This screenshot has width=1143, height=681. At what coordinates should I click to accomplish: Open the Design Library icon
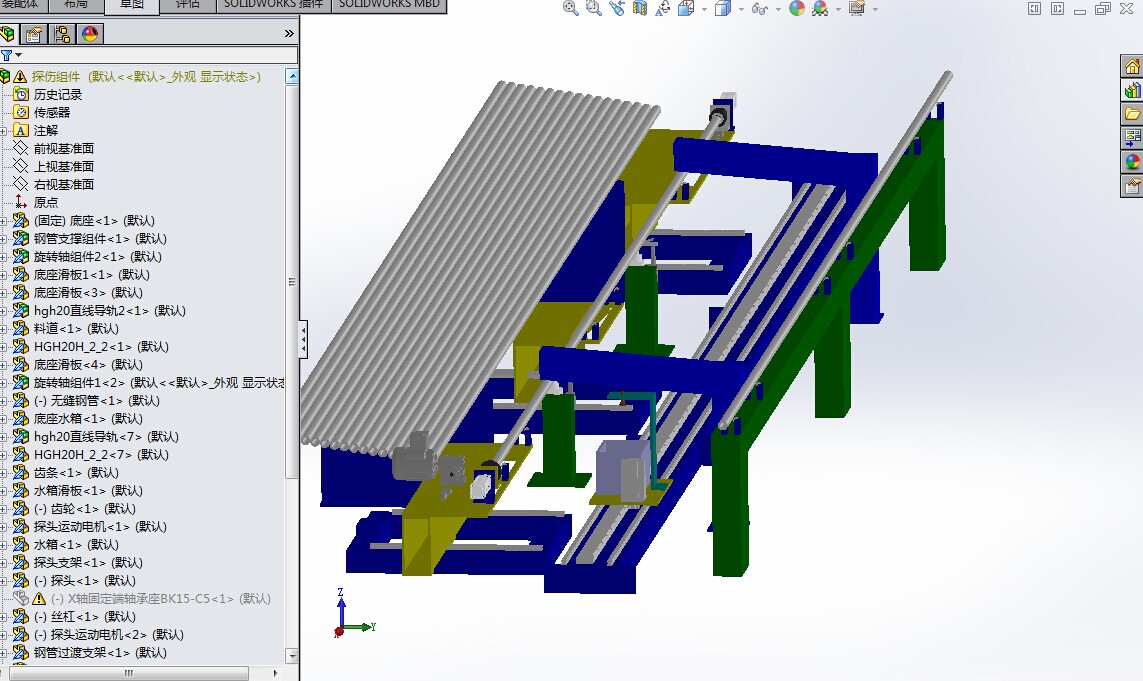point(1131,90)
